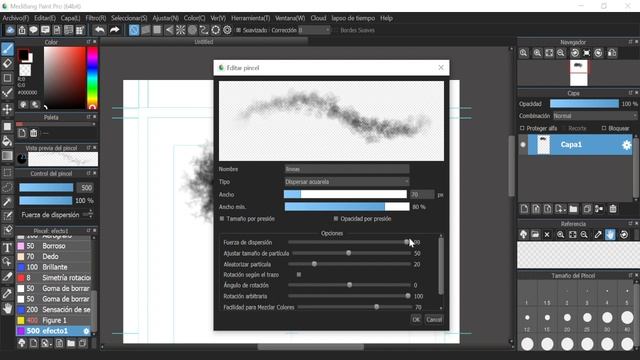Select the Eraser tool

coord(7,64)
